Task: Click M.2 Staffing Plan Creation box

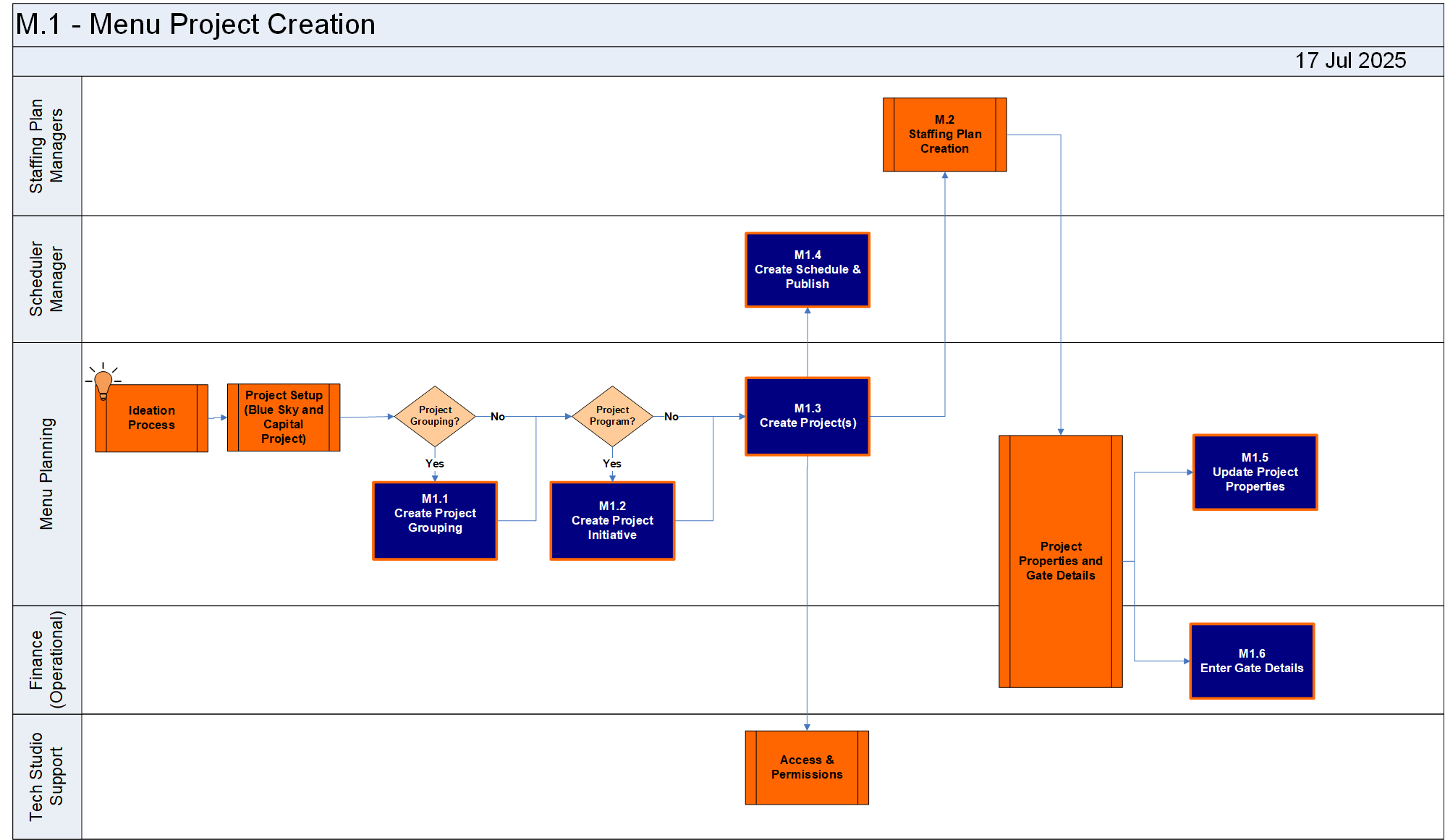Action: [x=944, y=135]
